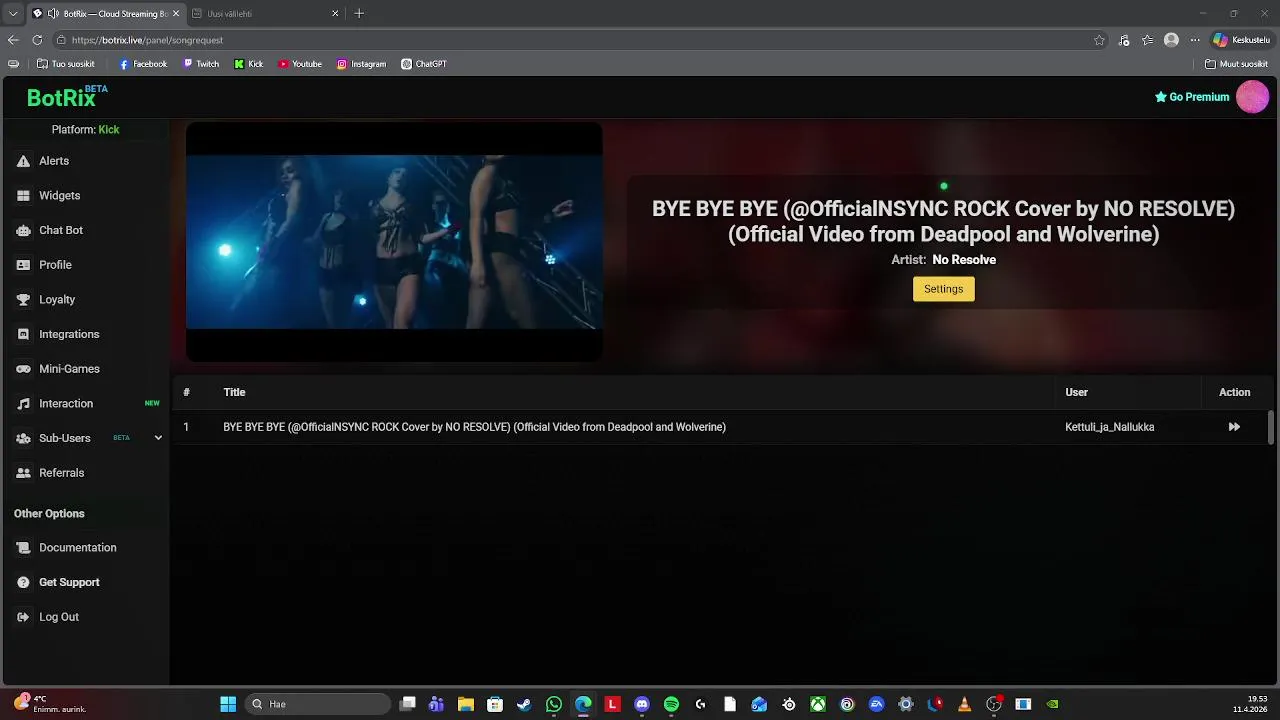Open the ChatGPT bookmark
1280x720 pixels.
tap(424, 64)
